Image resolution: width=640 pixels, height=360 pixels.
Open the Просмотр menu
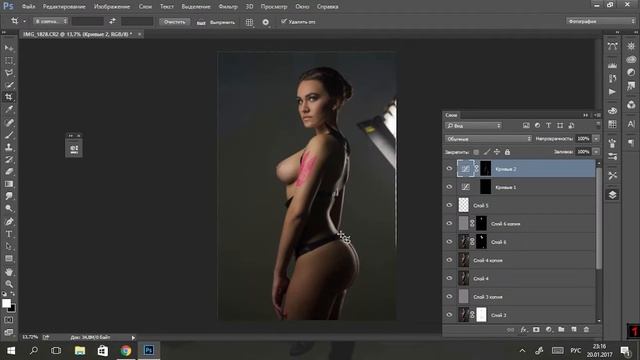pos(274,7)
